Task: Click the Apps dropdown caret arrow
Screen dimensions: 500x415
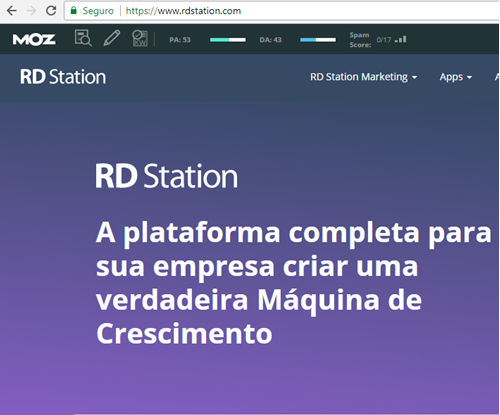Action: (469, 77)
